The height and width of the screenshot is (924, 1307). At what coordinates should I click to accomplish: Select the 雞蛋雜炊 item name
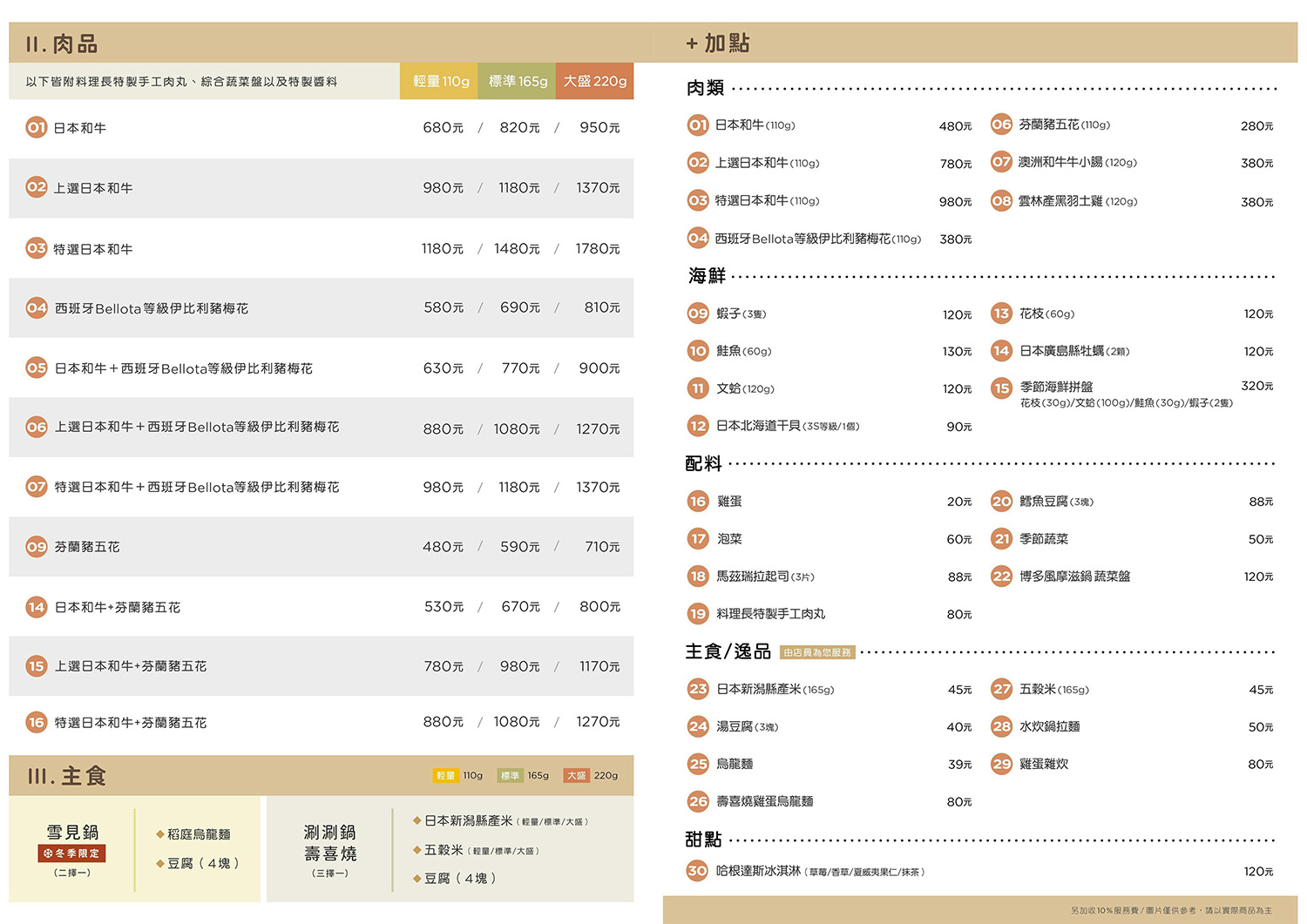[x=1044, y=764]
